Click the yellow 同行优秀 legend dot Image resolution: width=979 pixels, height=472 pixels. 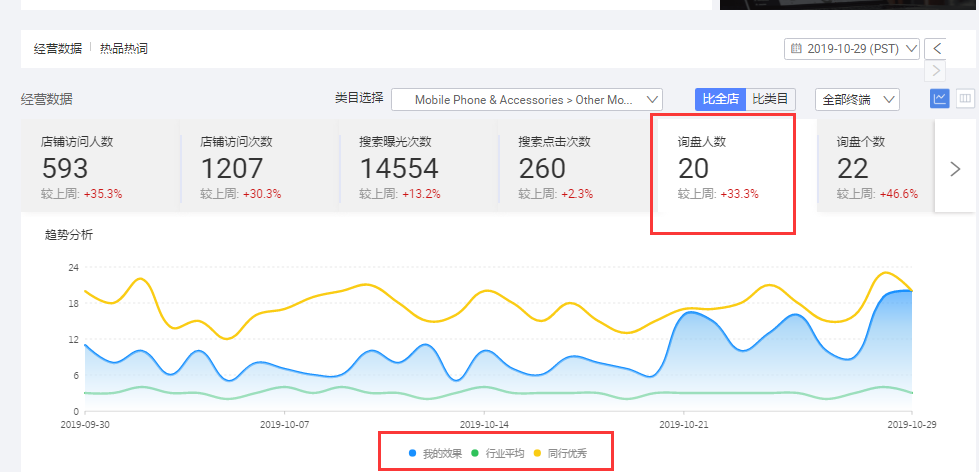[x=538, y=454]
